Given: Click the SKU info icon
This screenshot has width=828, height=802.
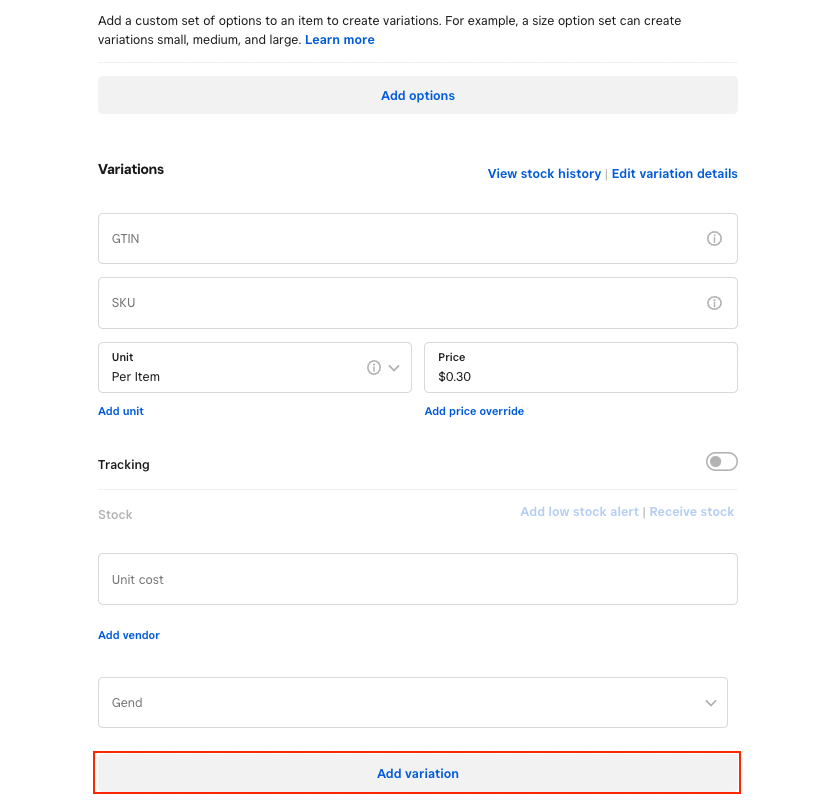Looking at the screenshot, I should pos(714,303).
